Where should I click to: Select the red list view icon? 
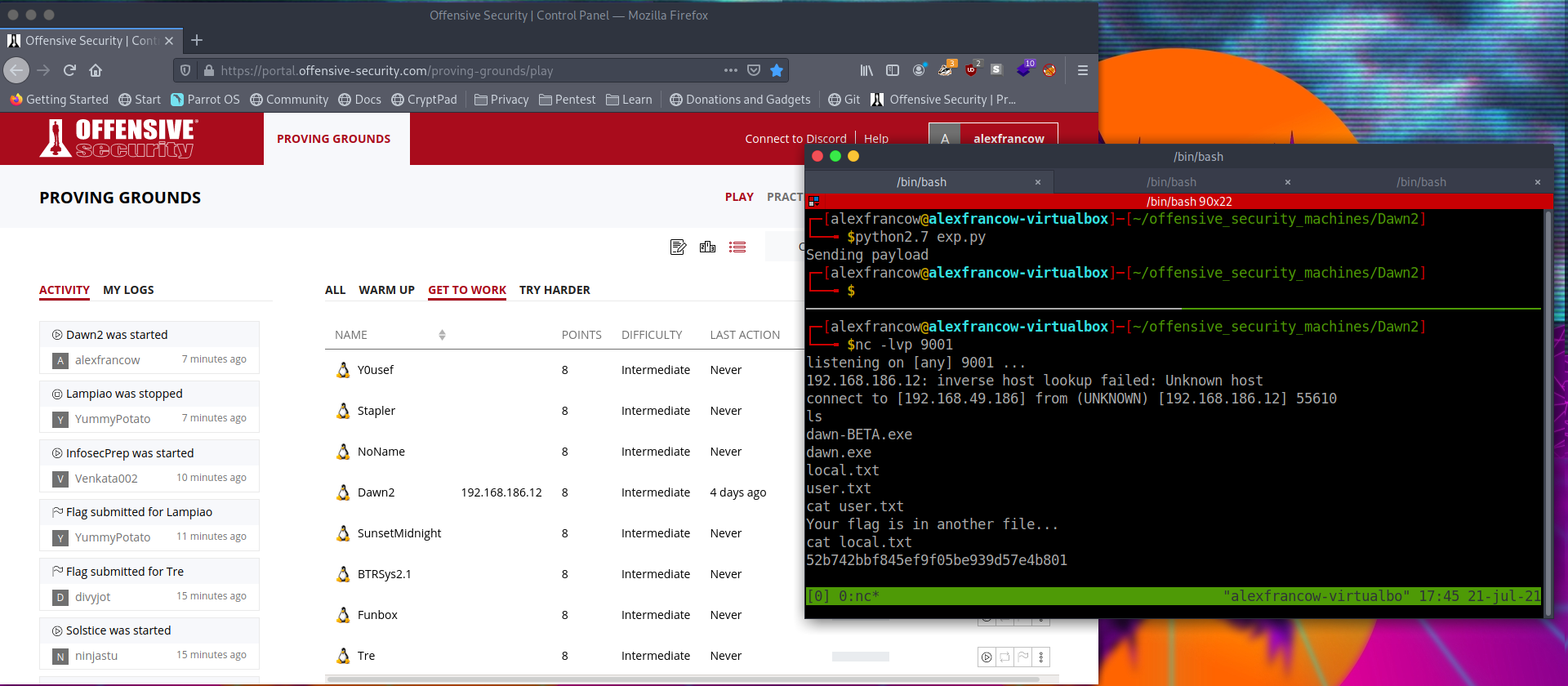click(x=737, y=247)
